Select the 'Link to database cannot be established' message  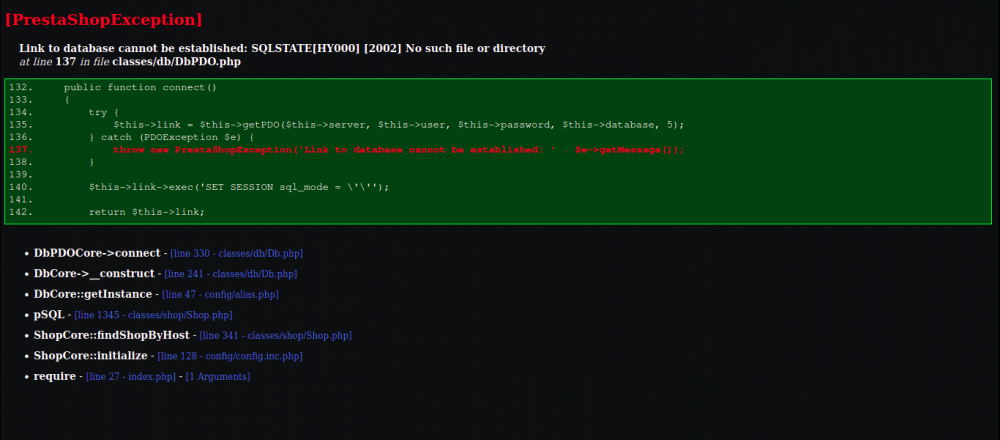[x=282, y=48]
